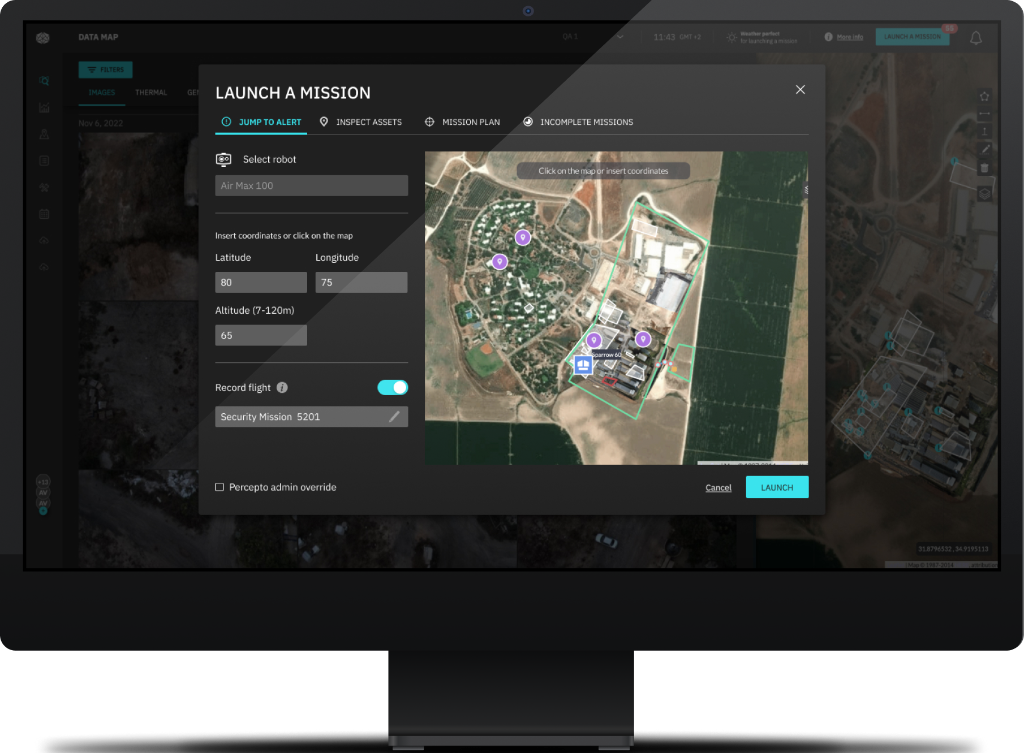Switch to Jump to Alert tab
This screenshot has height=753, width=1024.
[261, 122]
